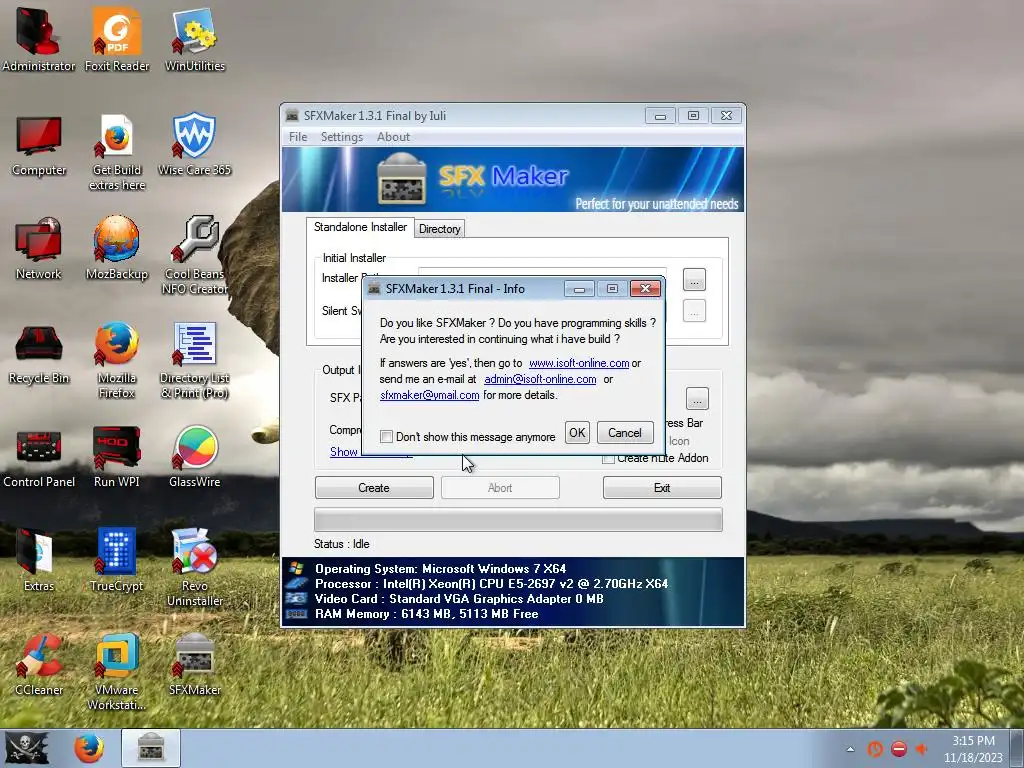Click the Create button
Image resolution: width=1024 pixels, height=768 pixels.
[x=374, y=488]
